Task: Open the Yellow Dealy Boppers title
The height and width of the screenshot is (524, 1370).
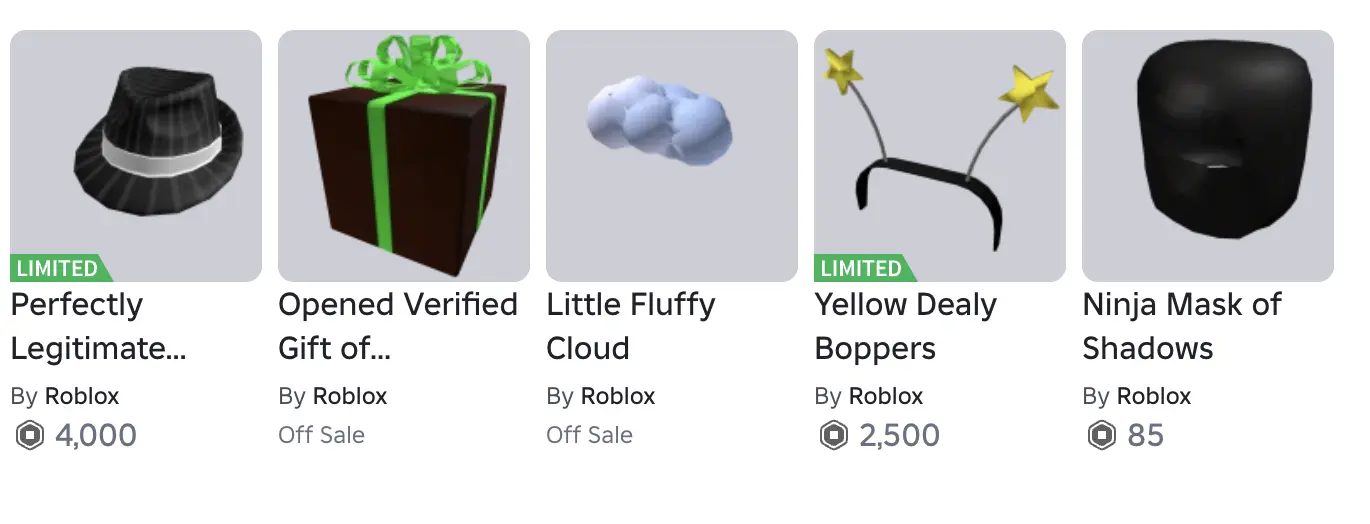Action: [906, 326]
